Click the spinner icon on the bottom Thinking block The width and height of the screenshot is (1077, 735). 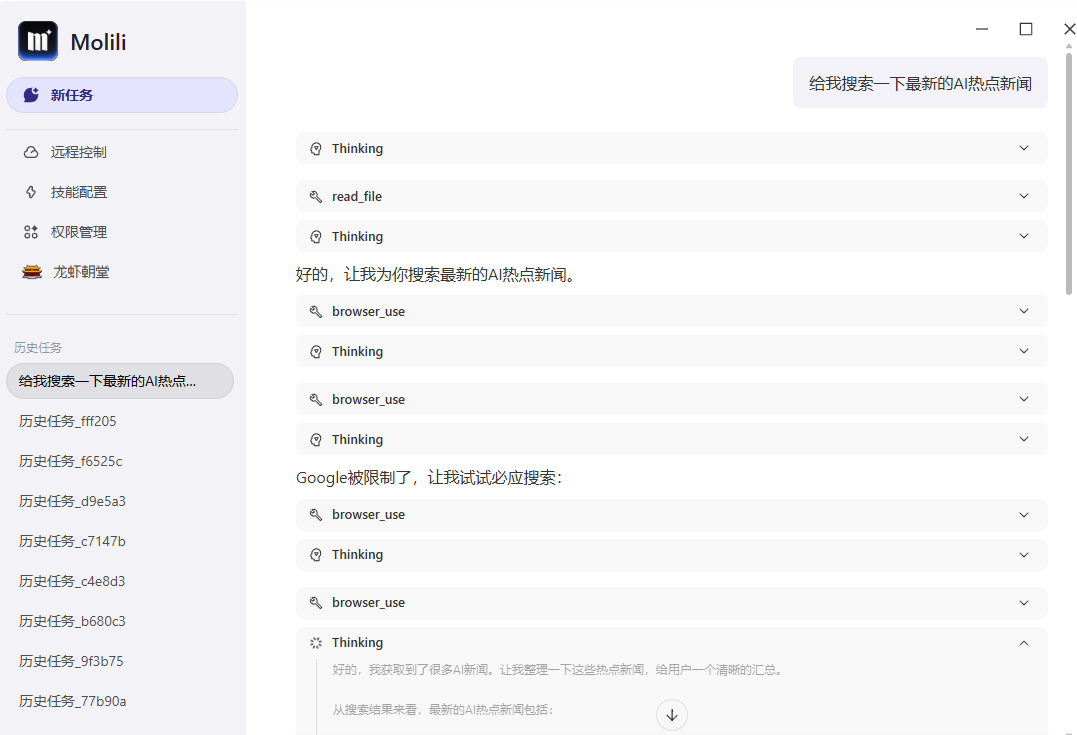315,642
